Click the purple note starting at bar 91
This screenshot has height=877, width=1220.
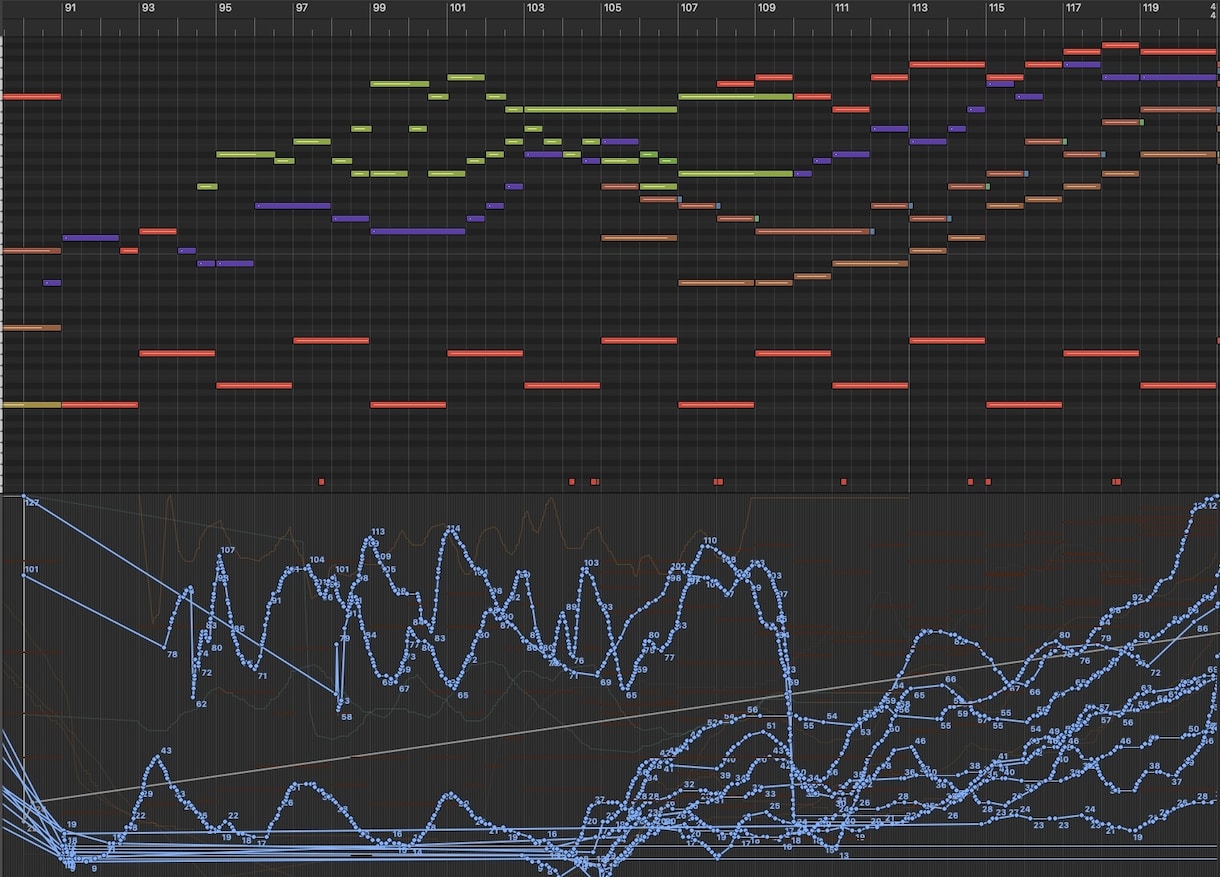pos(91,238)
